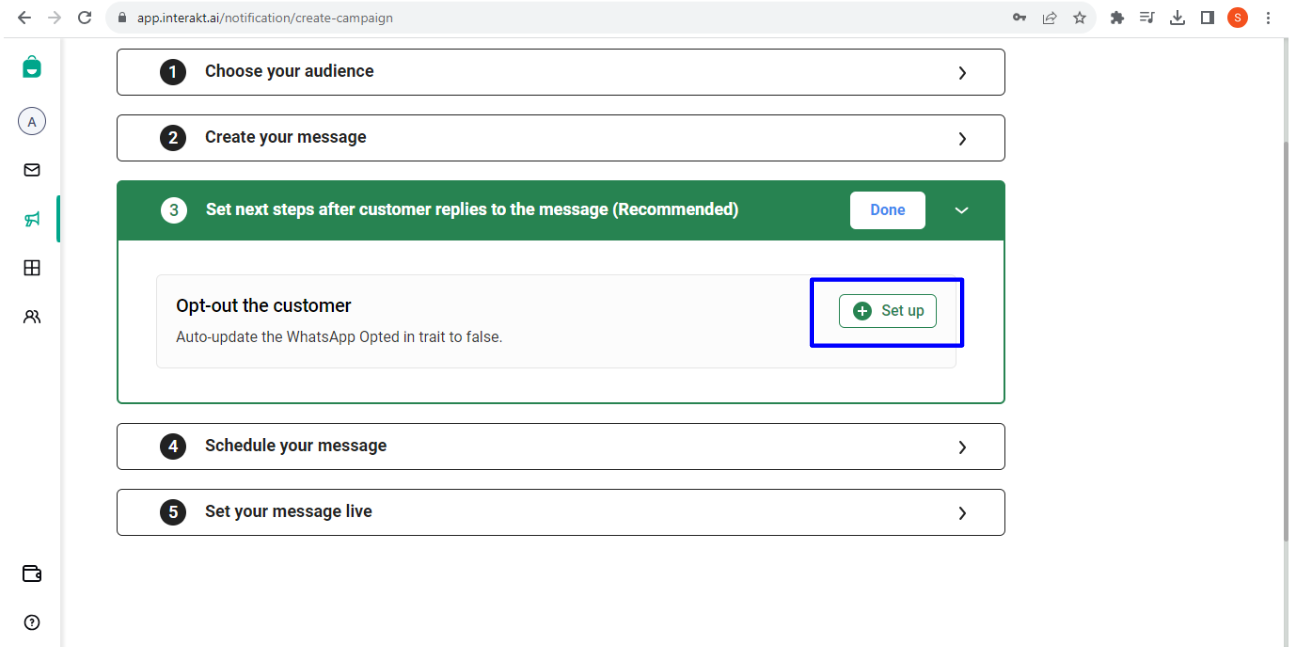Open the inbox envelope icon in sidebar
Screen dimensions: 1289x647
click(32, 170)
